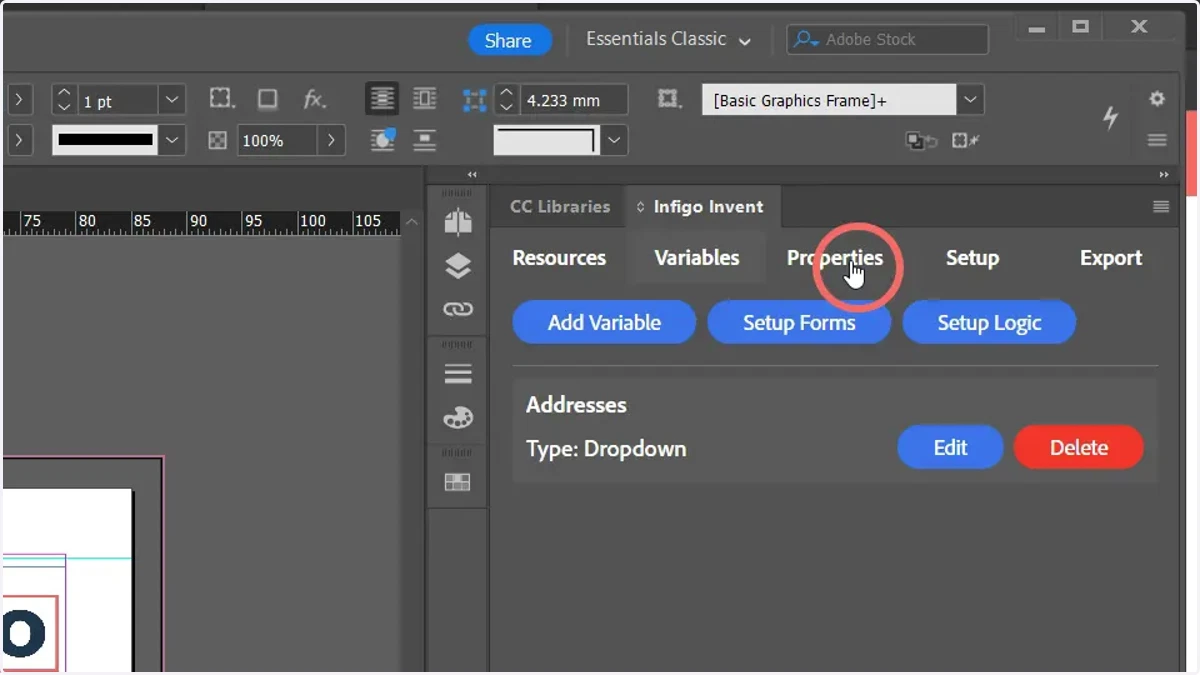
Task: Open control panel gear settings
Action: [1157, 98]
